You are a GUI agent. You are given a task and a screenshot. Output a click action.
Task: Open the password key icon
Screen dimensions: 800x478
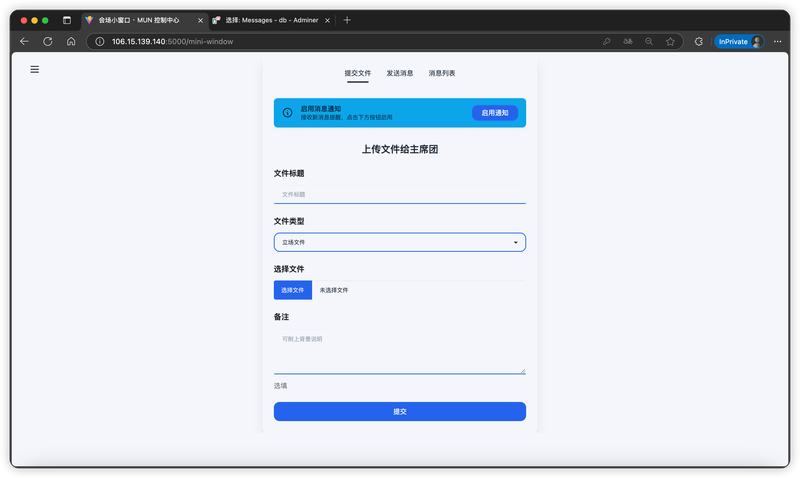pyautogui.click(x=607, y=41)
